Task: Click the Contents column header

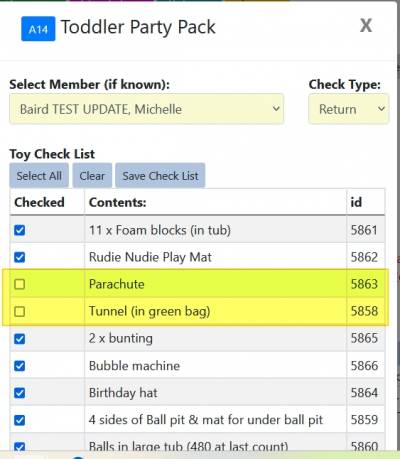Action: (118, 202)
